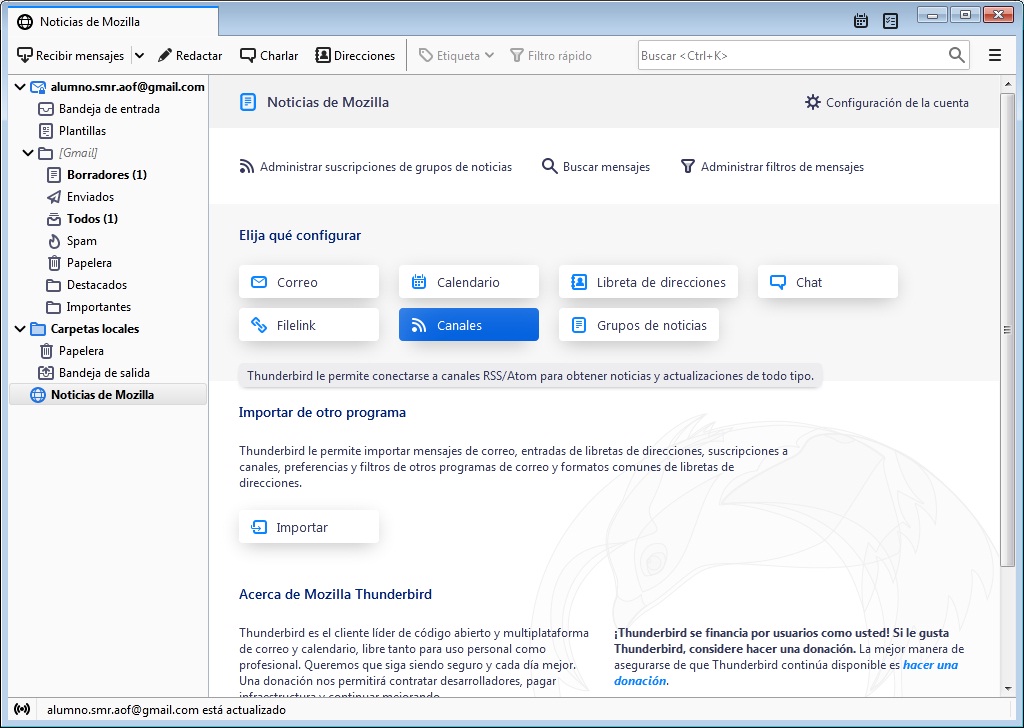The width and height of the screenshot is (1024, 728).
Task: Open the Calendar tab icon in title bar
Action: (x=861, y=21)
